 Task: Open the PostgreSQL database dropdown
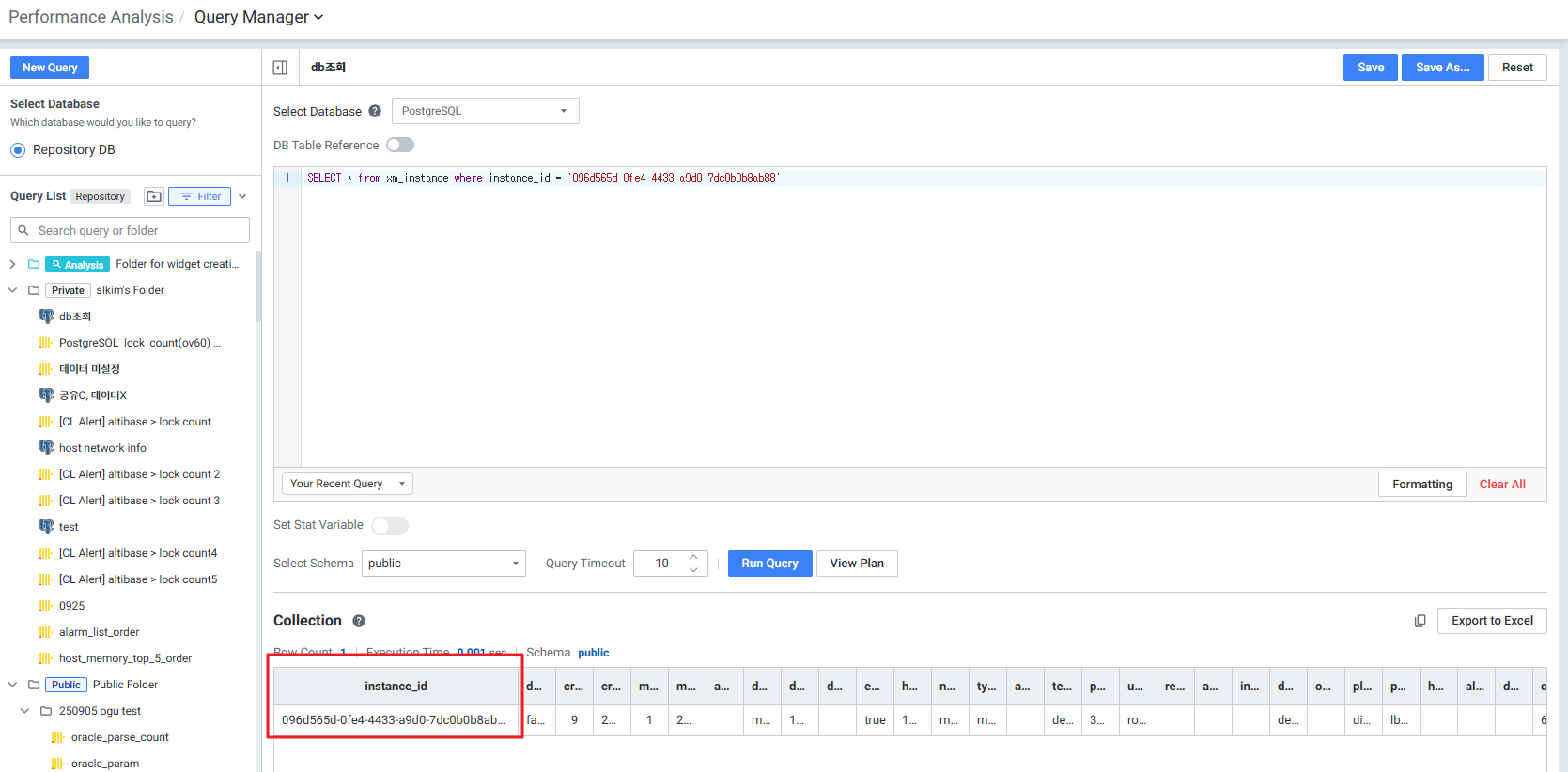pos(485,111)
